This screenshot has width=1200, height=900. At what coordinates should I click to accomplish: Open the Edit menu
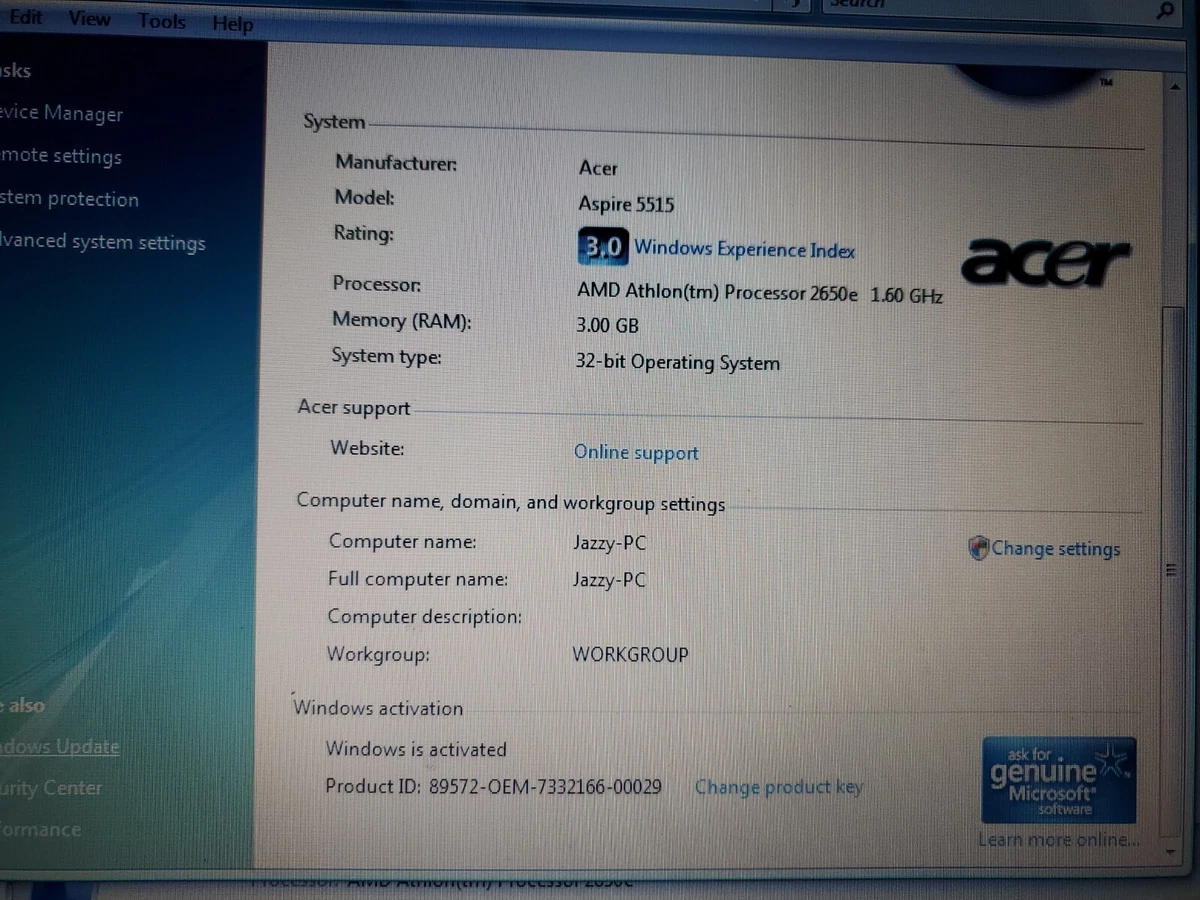24,17
